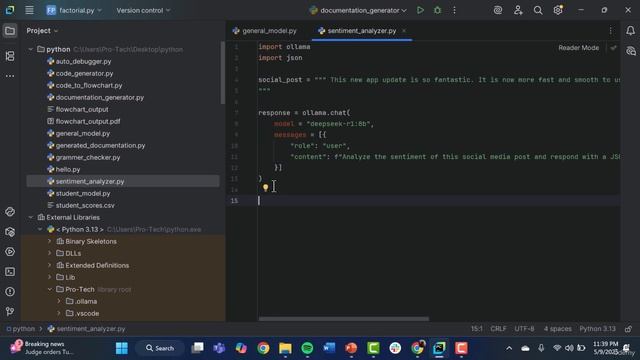Toggle Reader Mode in editor
The height and width of the screenshot is (360, 640).
click(578, 48)
